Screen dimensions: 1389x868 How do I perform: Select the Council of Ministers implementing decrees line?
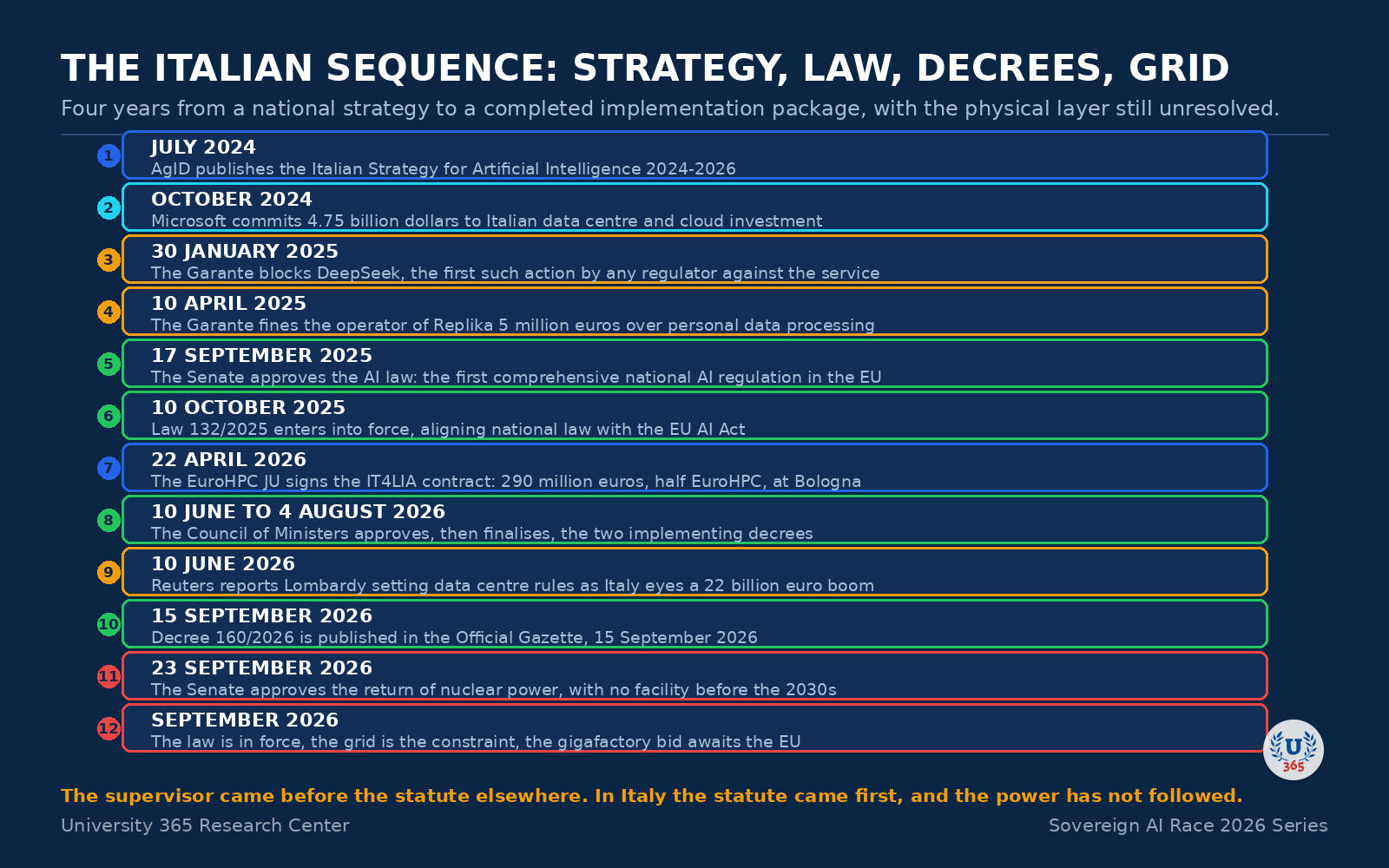(483, 534)
